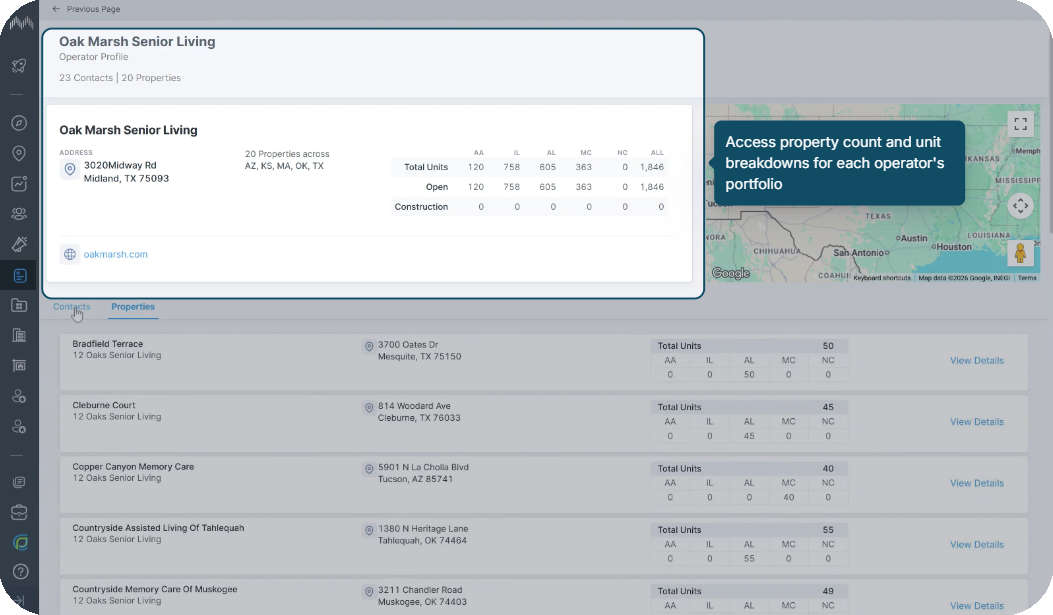This screenshot has height=615, width=1053.
Task: Click the green swirl icon in sidebar
Action: pos(20,542)
